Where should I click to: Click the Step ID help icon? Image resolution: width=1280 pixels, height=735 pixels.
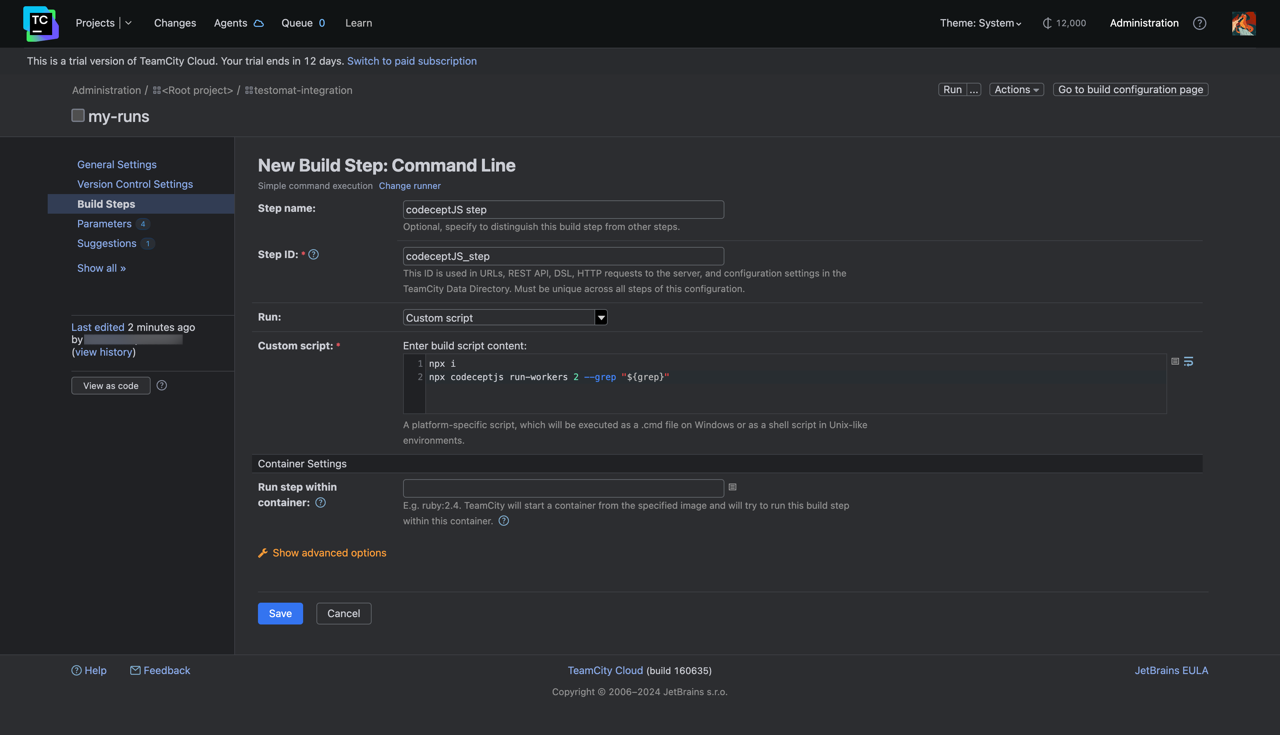coord(313,255)
